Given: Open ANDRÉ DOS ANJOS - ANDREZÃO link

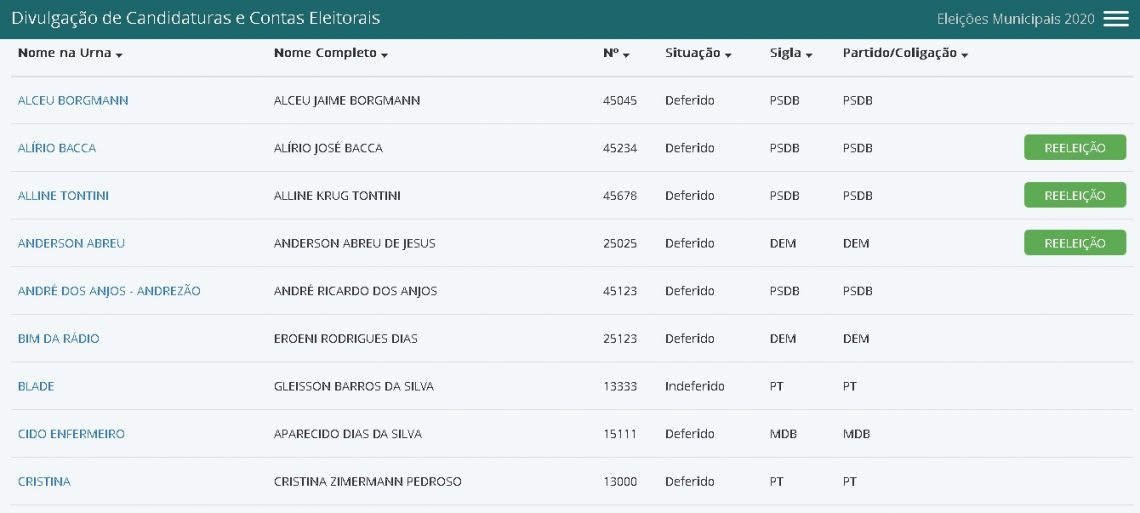Looking at the screenshot, I should coord(109,291).
